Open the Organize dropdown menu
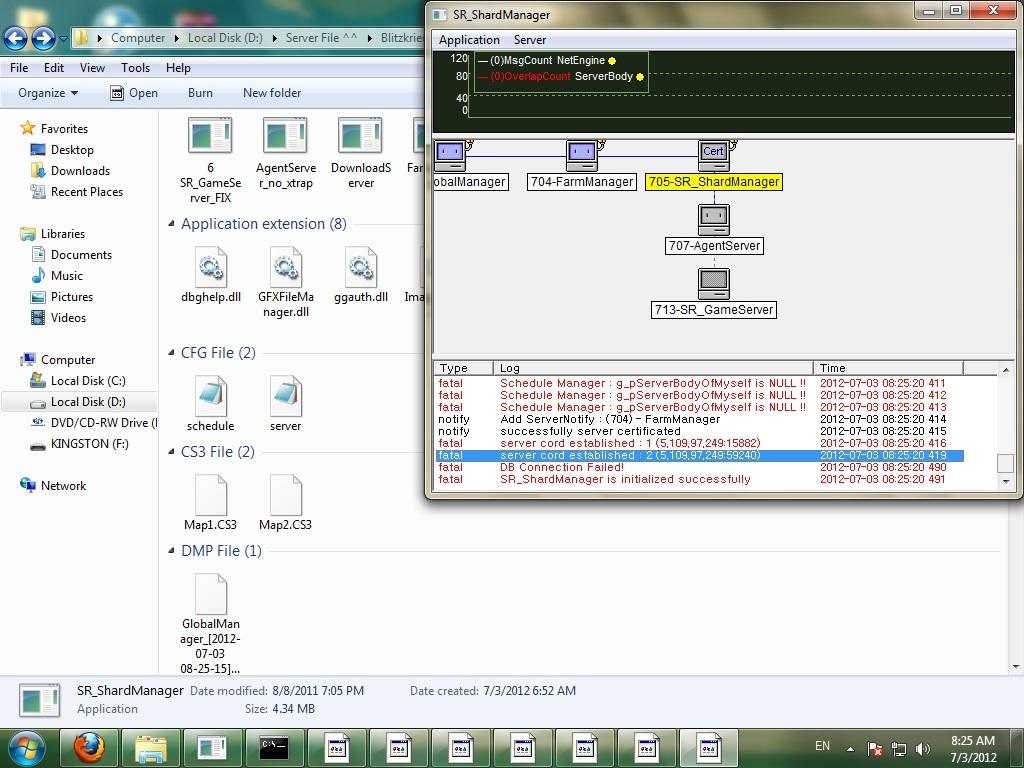Screen dimensions: 1024x768 pyautogui.click(x=48, y=93)
